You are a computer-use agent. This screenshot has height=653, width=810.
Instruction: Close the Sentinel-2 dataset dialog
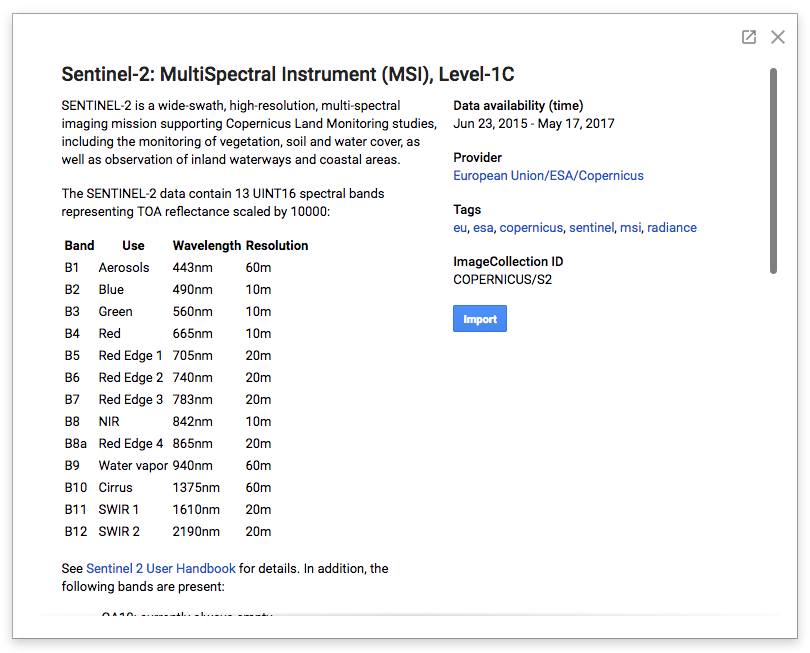778,37
